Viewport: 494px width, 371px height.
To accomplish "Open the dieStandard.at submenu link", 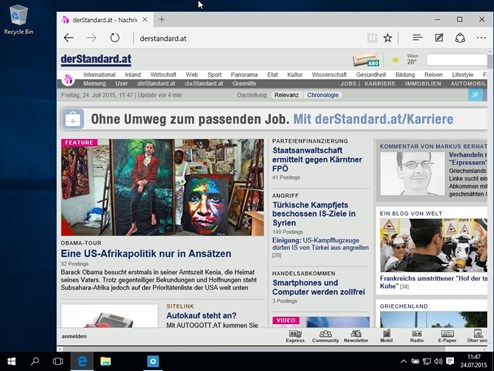I will 156,84.
